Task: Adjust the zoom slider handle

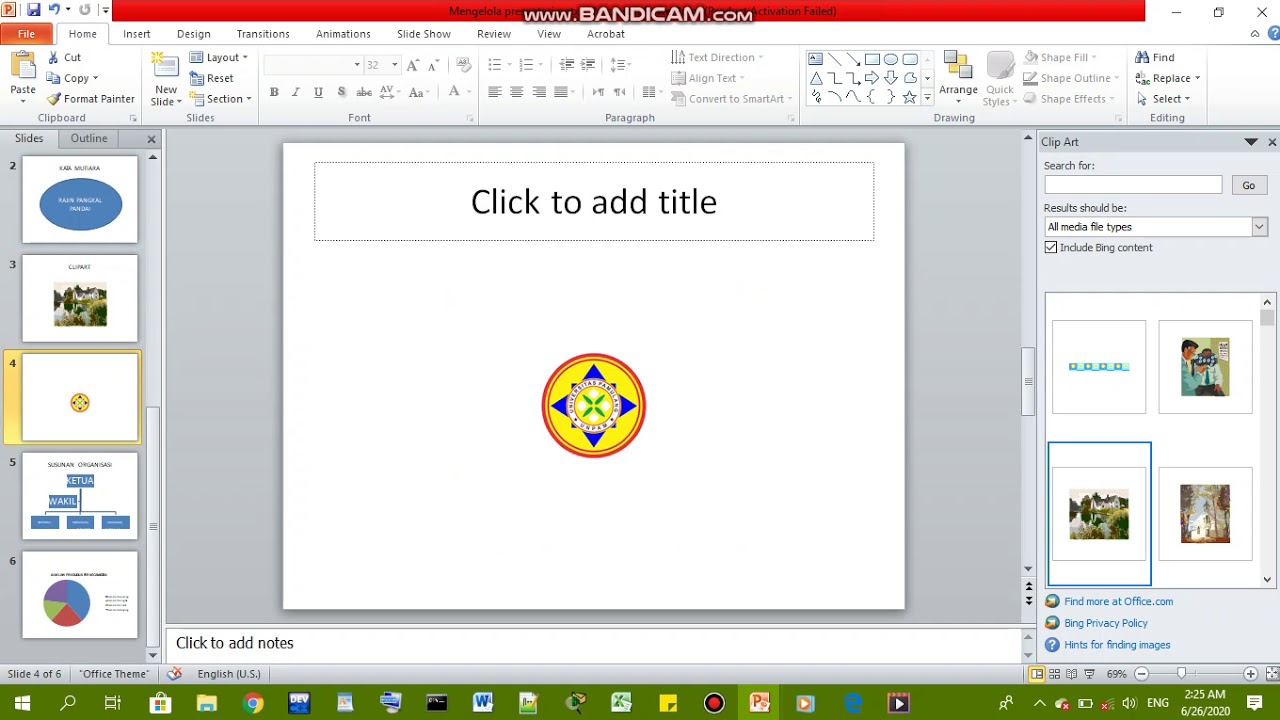Action: coord(1181,674)
